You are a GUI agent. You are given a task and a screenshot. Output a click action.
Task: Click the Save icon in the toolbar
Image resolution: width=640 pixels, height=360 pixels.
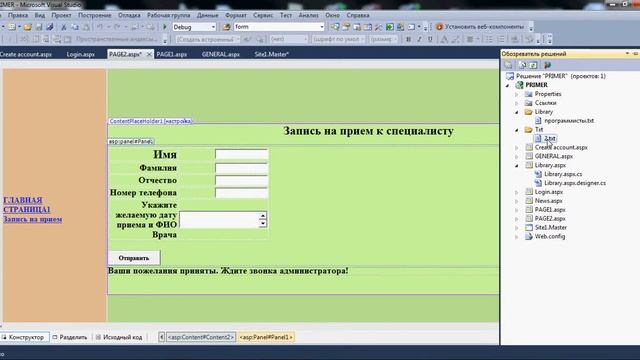tap(39, 27)
